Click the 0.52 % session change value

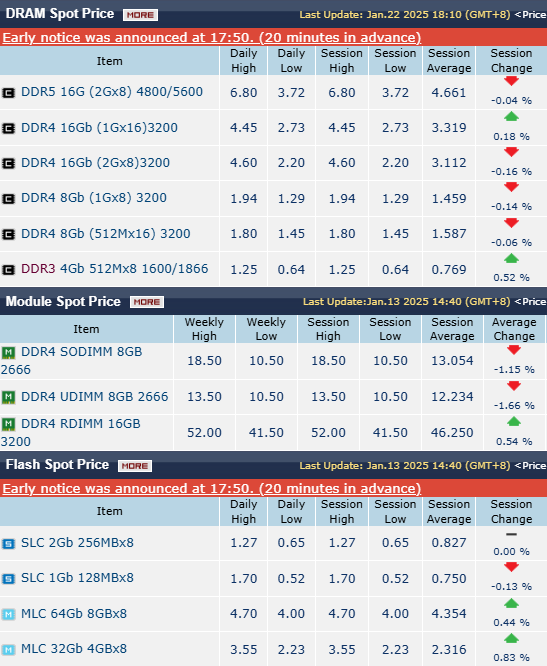(x=511, y=277)
